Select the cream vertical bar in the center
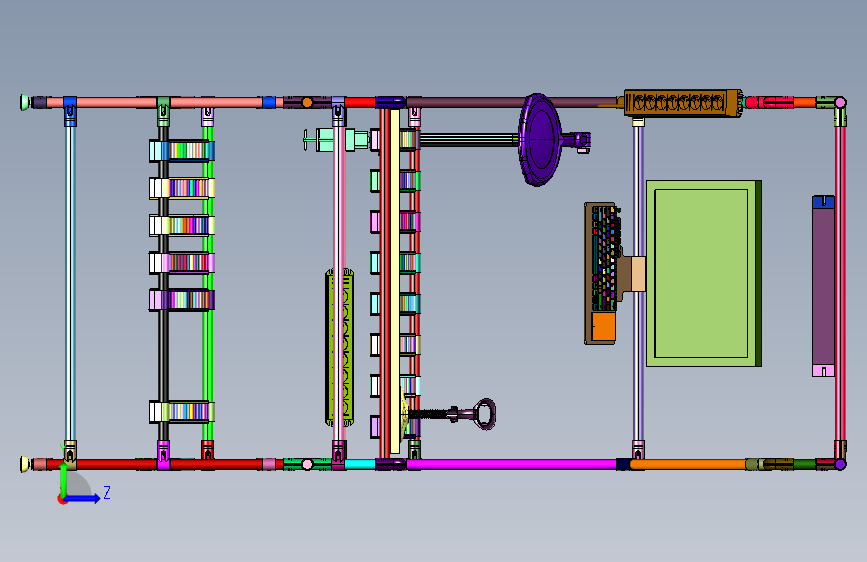The width and height of the screenshot is (867, 562). [x=395, y=281]
